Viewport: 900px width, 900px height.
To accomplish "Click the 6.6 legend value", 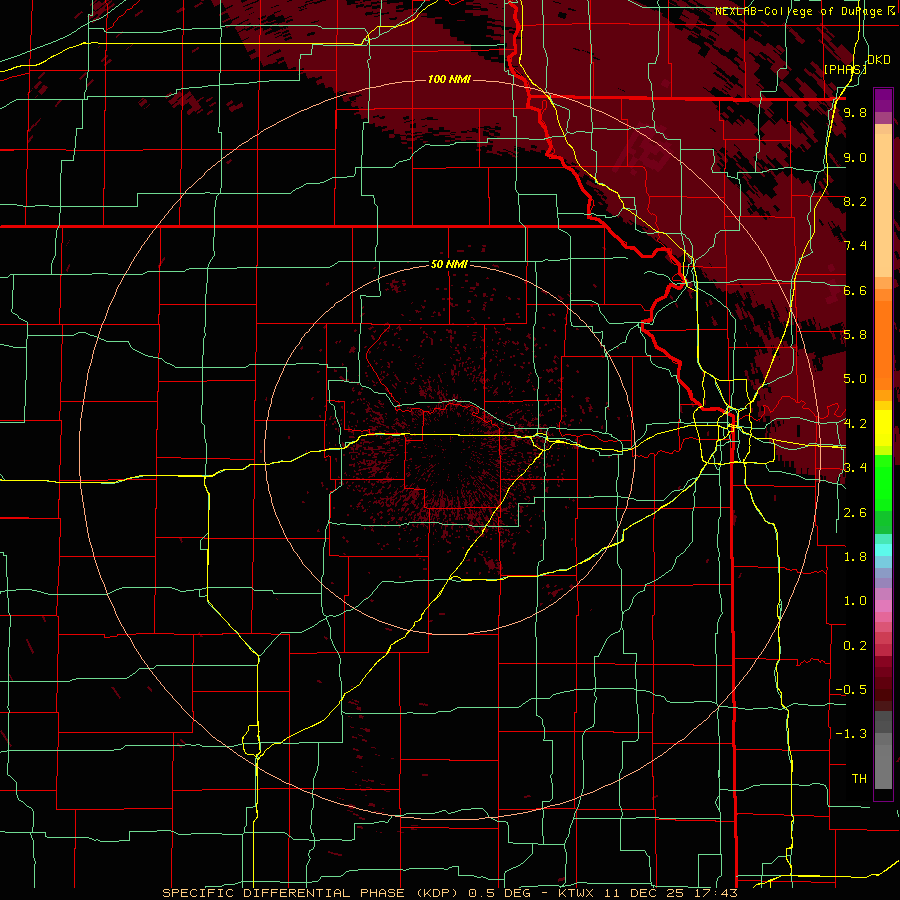I will pyautogui.click(x=855, y=290).
